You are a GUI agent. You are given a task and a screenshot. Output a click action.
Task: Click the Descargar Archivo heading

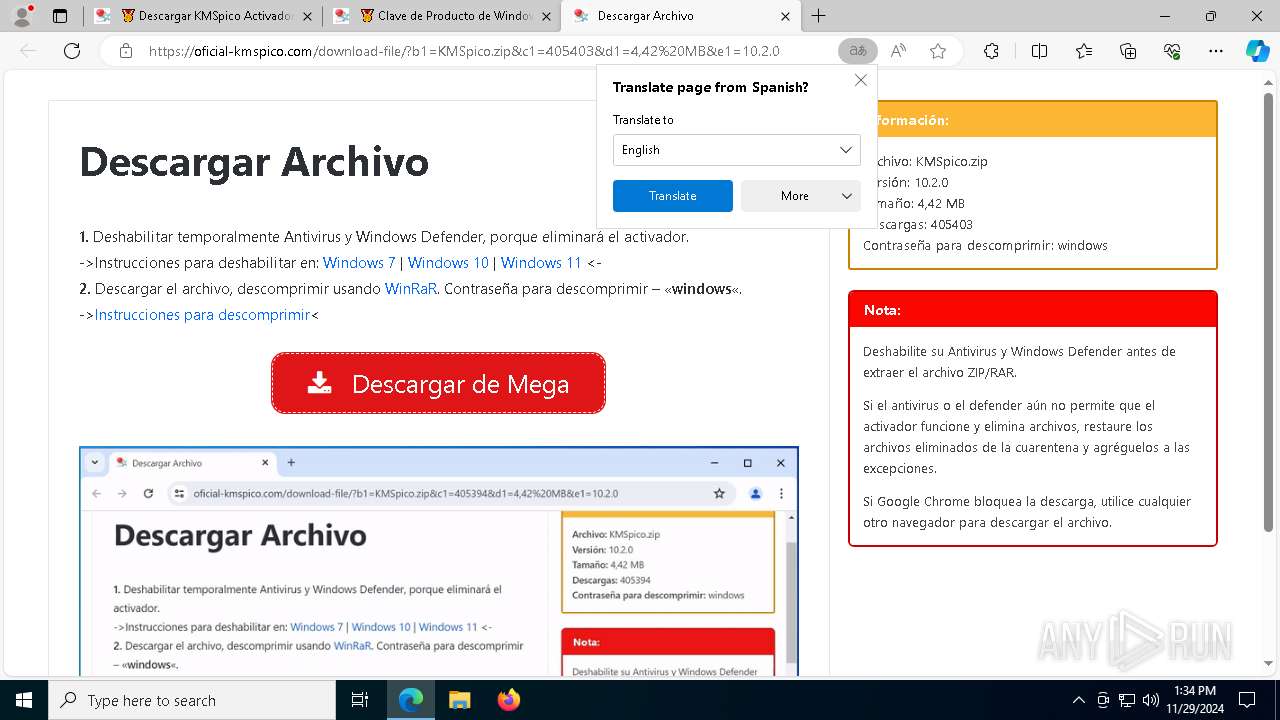click(254, 162)
